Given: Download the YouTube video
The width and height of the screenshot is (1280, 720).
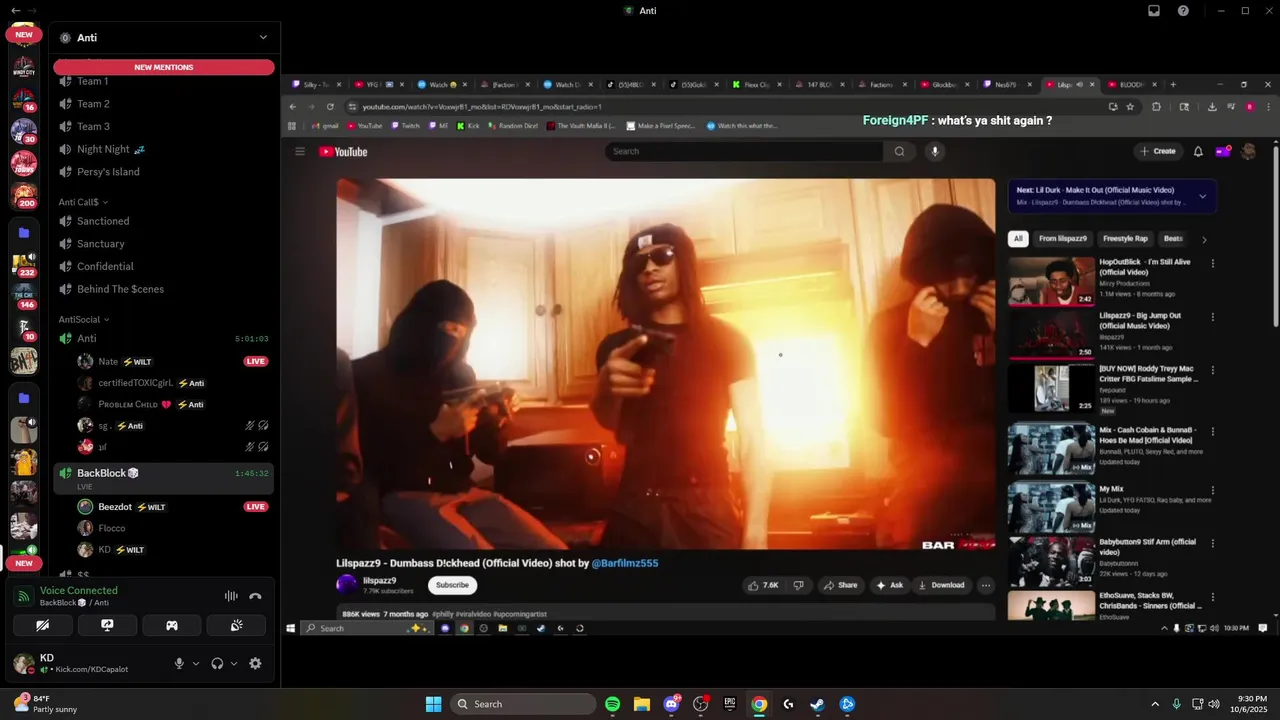Looking at the screenshot, I should (941, 585).
